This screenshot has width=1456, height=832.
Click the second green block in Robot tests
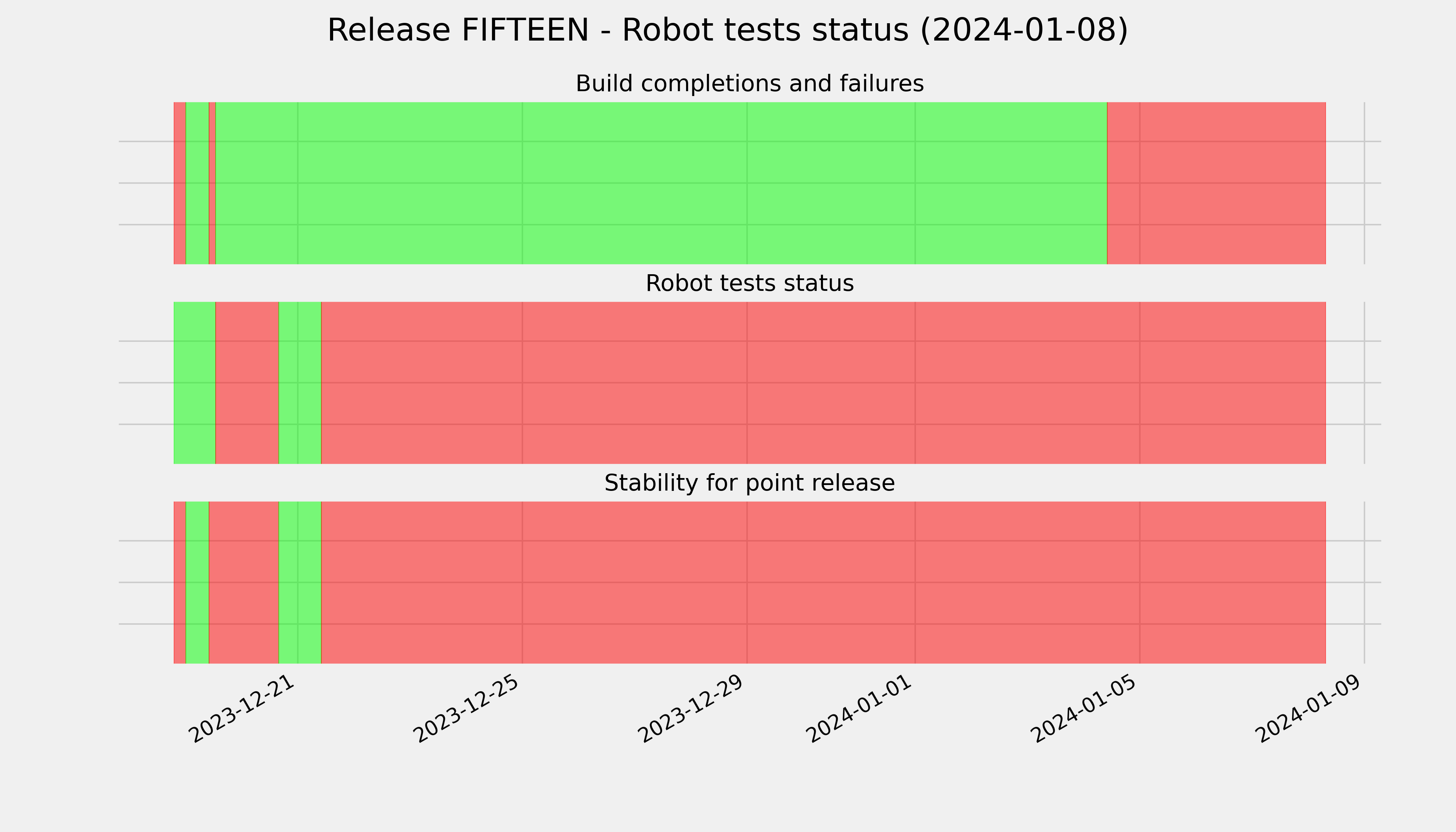tap(300, 383)
